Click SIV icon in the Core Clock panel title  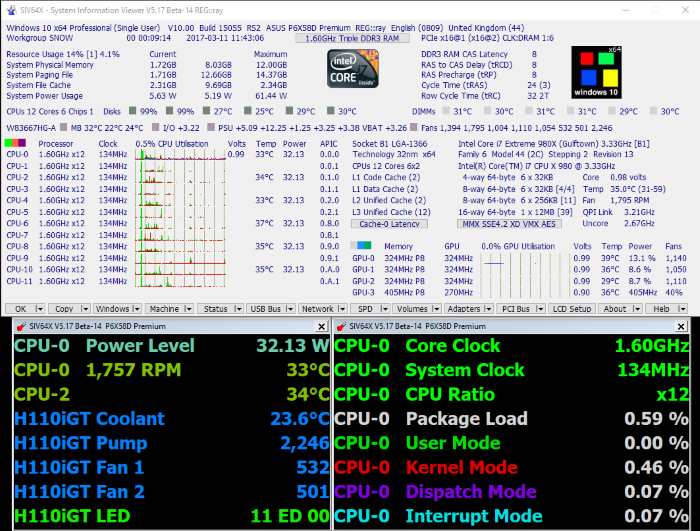[341, 326]
